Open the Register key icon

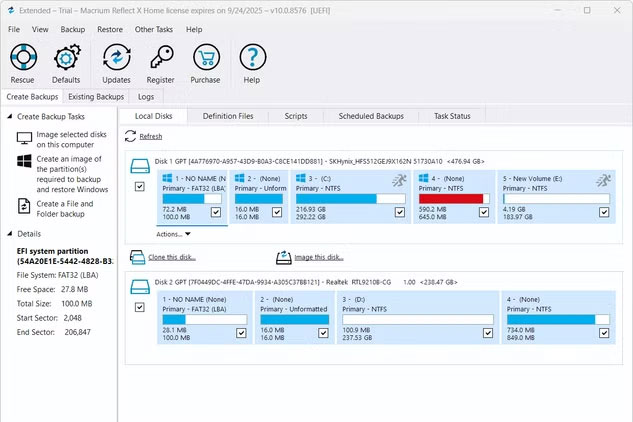(160, 58)
